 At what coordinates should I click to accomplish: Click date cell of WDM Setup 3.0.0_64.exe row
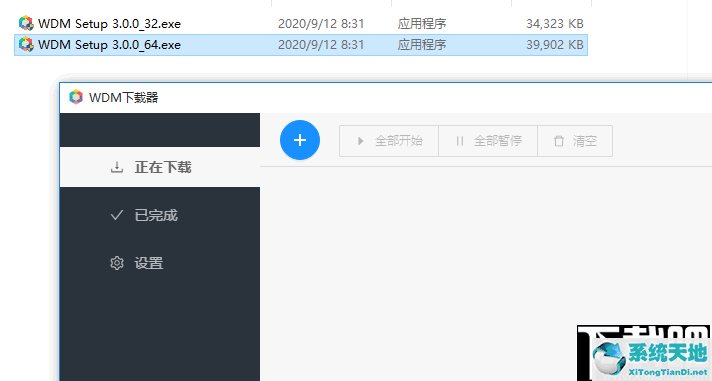[321, 45]
